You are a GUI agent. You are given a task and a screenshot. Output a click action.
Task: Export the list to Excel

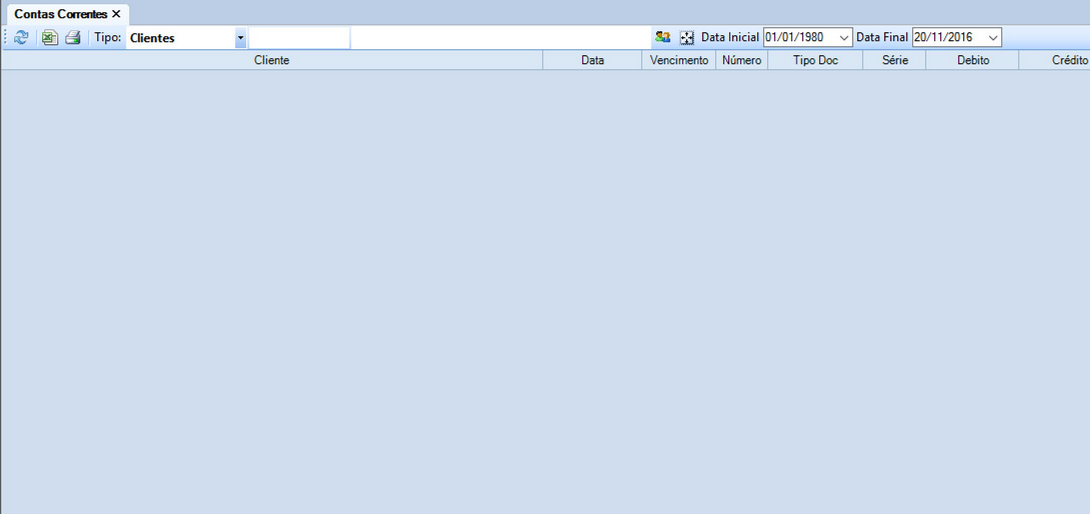pyautogui.click(x=49, y=38)
